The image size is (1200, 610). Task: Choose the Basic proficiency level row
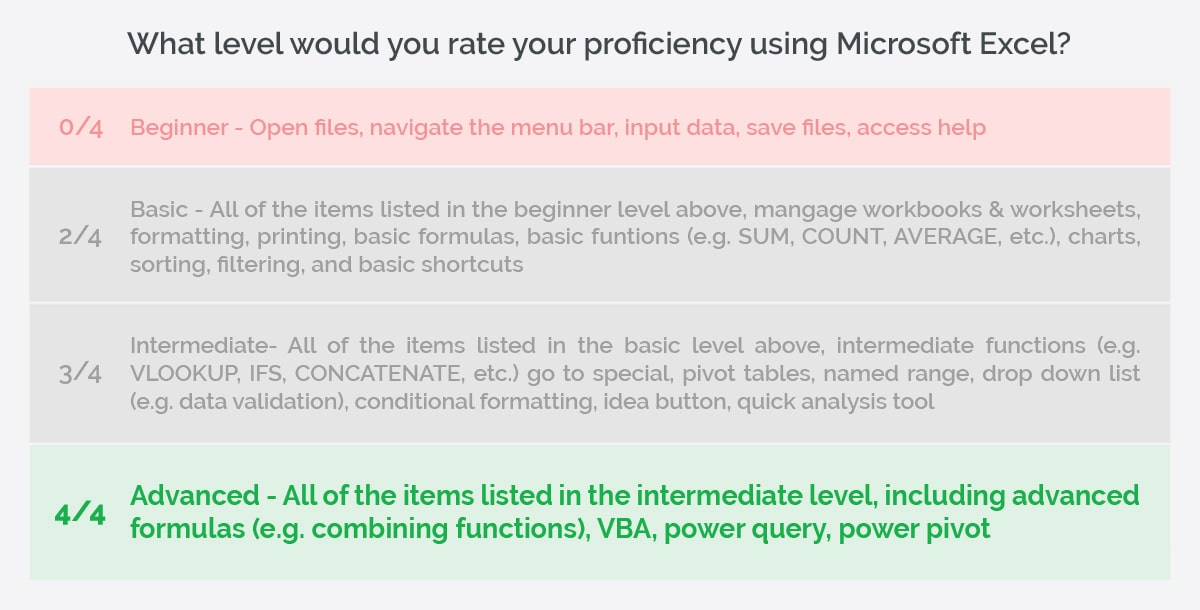pyautogui.click(x=600, y=236)
